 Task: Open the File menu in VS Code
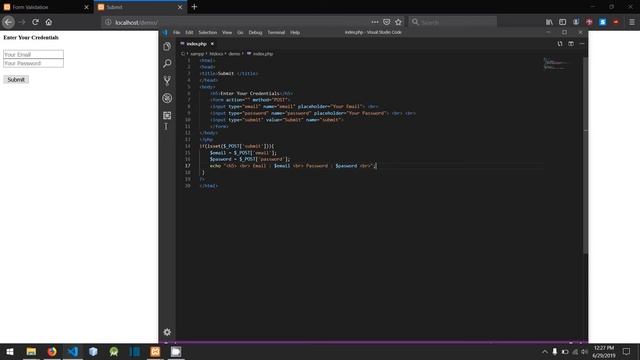click(176, 32)
